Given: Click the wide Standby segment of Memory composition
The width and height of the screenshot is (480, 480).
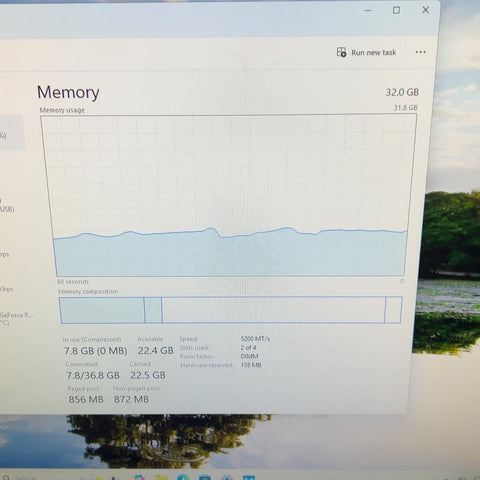Looking at the screenshot, I should (273, 310).
